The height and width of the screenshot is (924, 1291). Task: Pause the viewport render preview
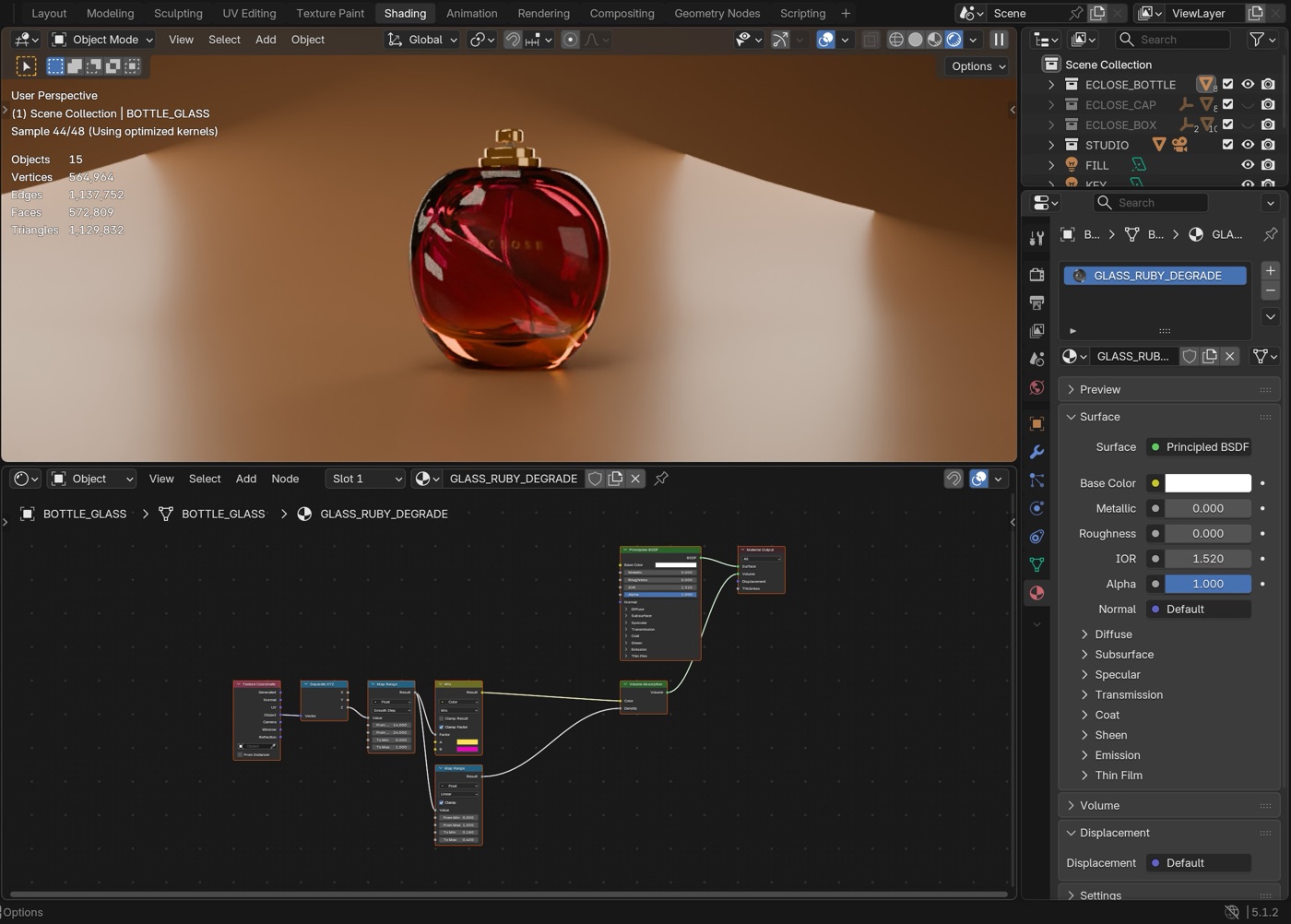coord(999,40)
